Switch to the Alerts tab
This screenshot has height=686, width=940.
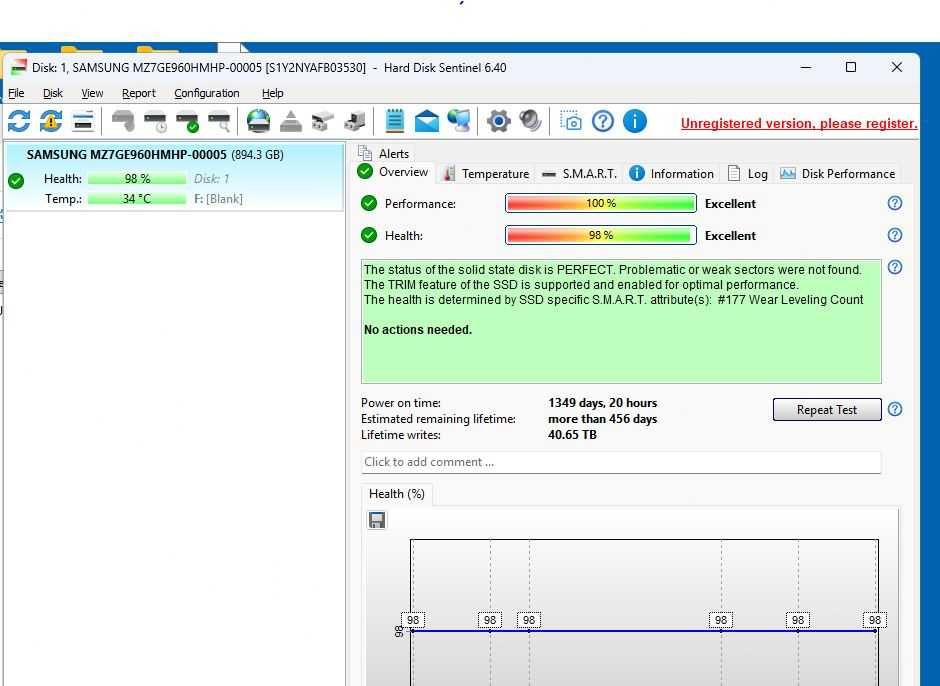click(384, 154)
